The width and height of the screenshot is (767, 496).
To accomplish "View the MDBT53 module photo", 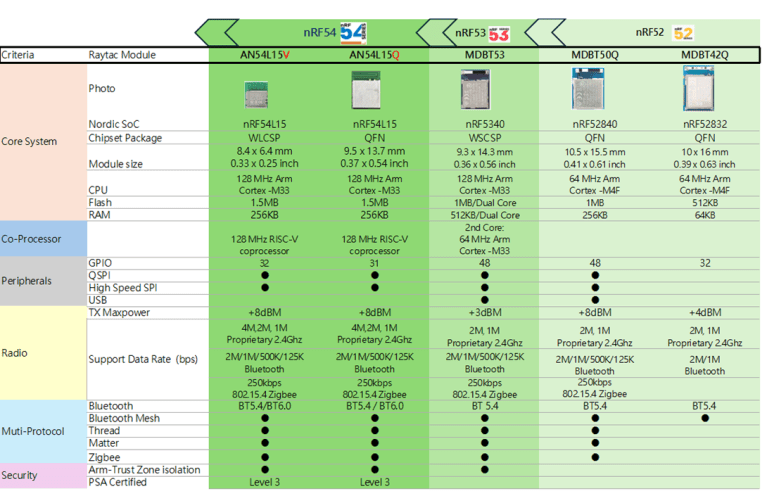I will 484,92.
